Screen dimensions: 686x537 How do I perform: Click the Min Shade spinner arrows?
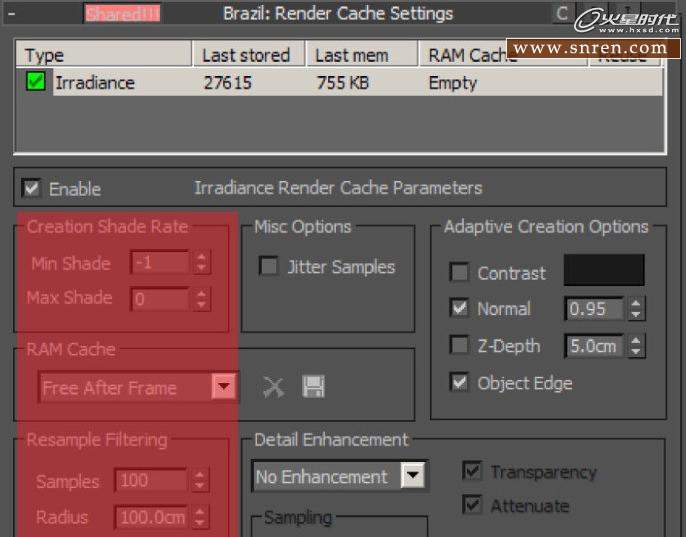201,262
